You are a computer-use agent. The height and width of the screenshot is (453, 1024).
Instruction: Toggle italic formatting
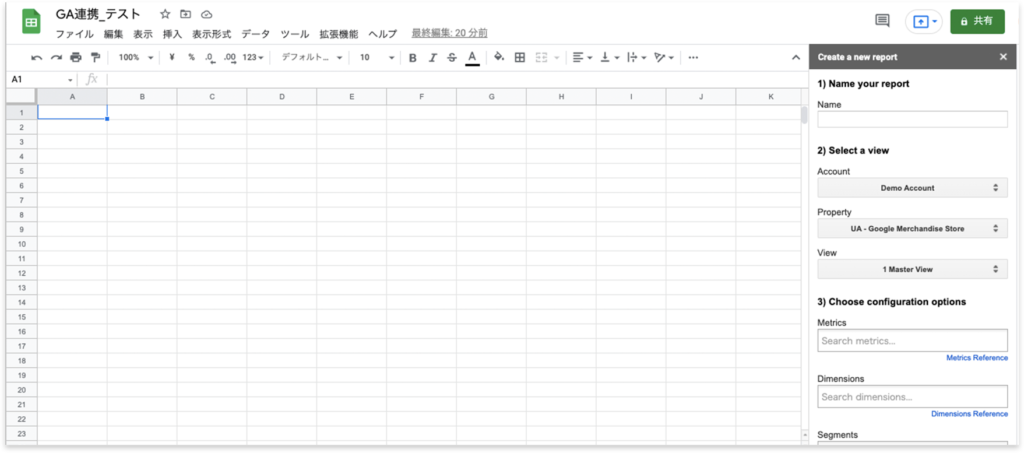(x=432, y=58)
